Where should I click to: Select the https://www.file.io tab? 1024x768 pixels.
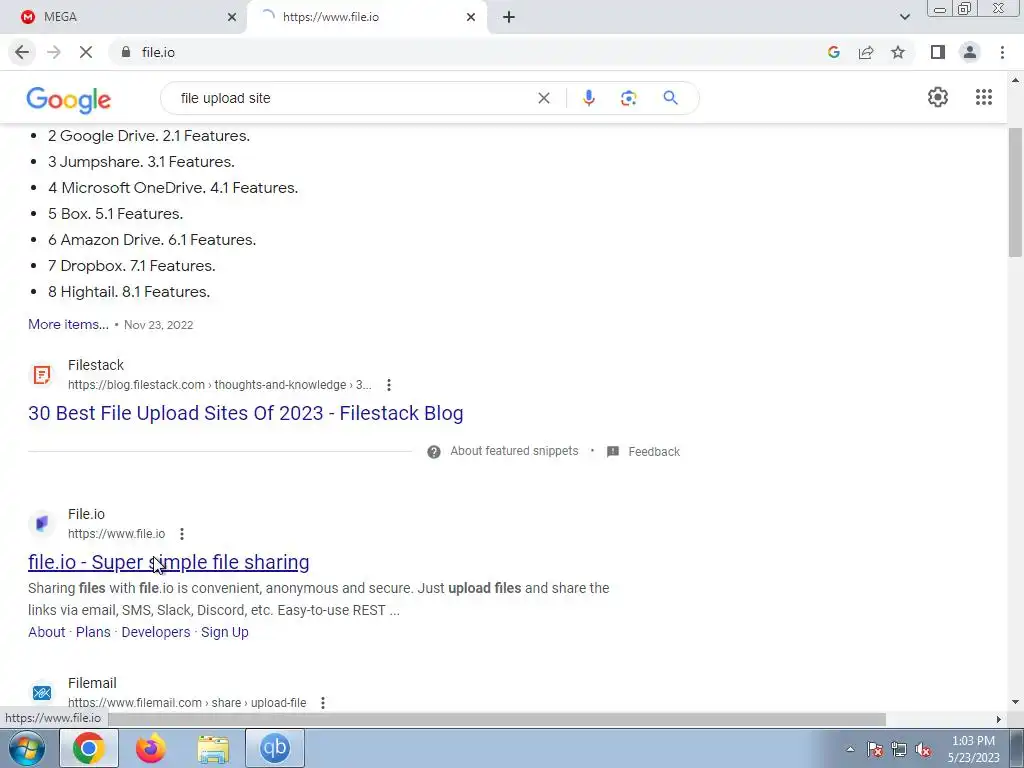tap(366, 17)
